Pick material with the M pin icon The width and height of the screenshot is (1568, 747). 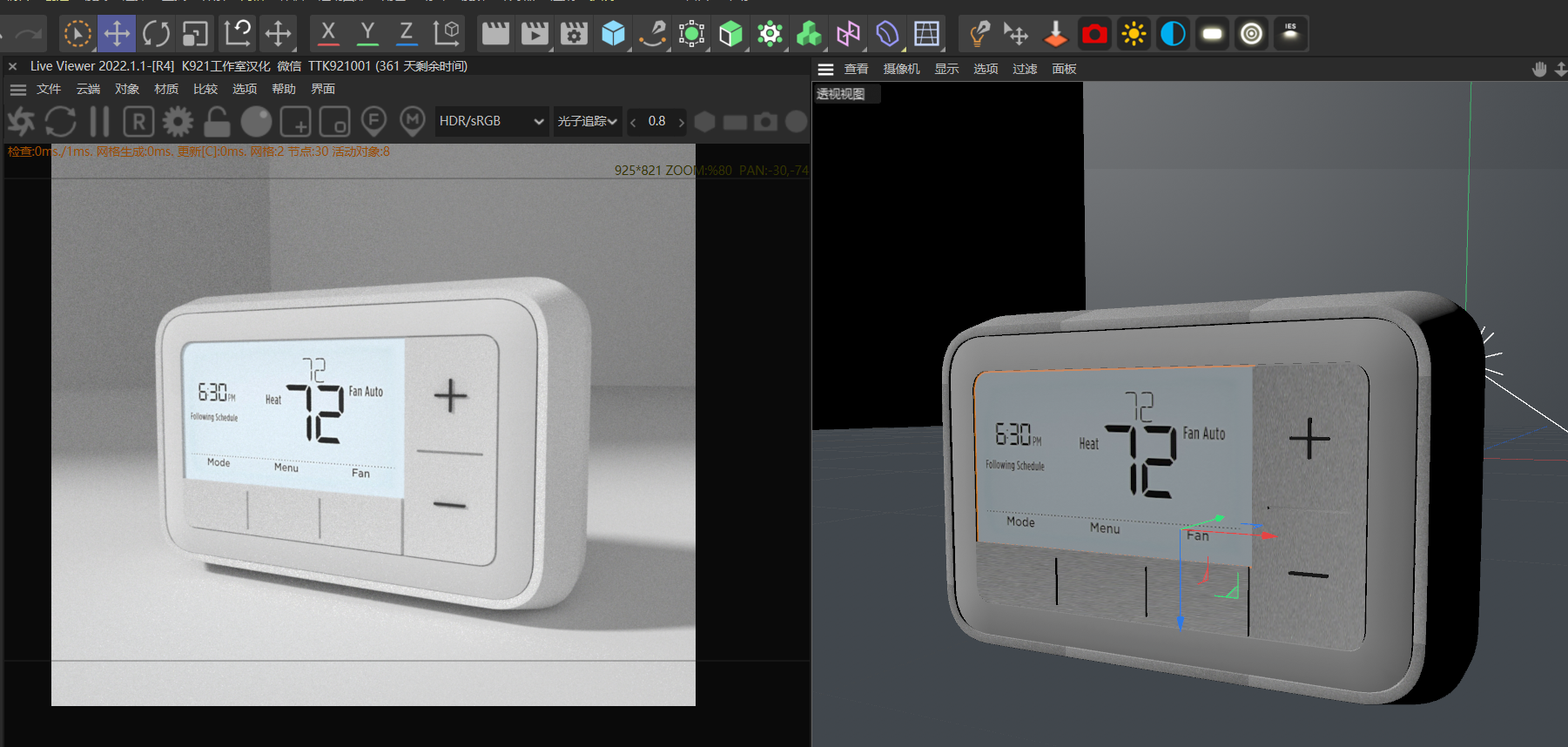click(x=413, y=122)
